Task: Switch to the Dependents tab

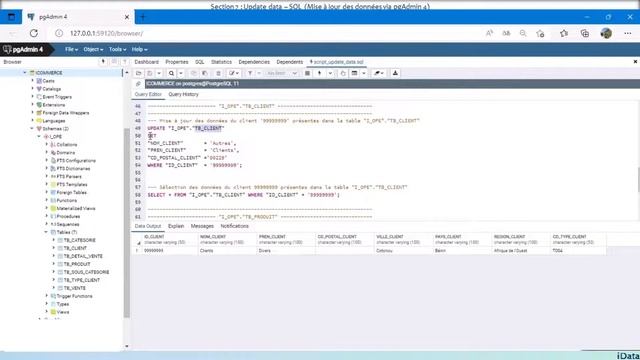Action: click(289, 62)
